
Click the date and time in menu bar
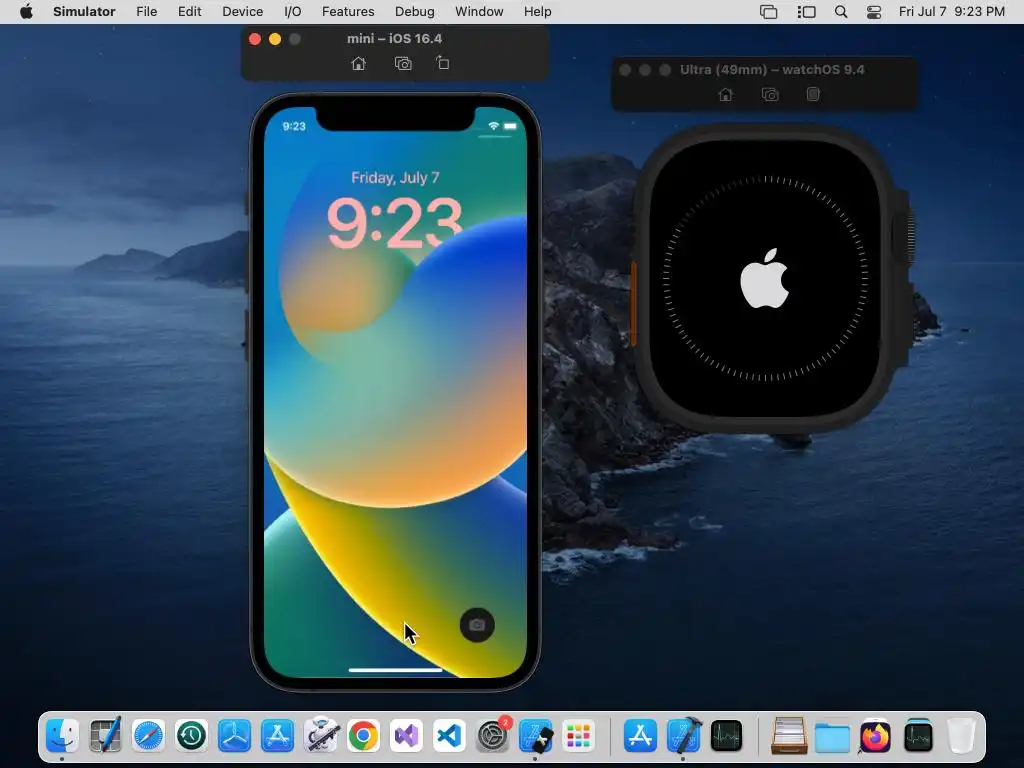pos(952,12)
